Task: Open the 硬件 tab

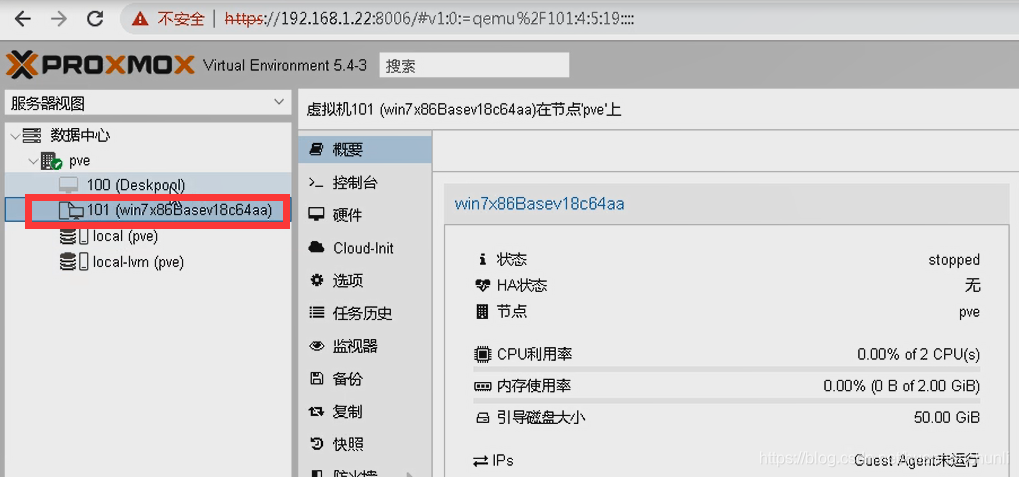Action: coord(365,215)
